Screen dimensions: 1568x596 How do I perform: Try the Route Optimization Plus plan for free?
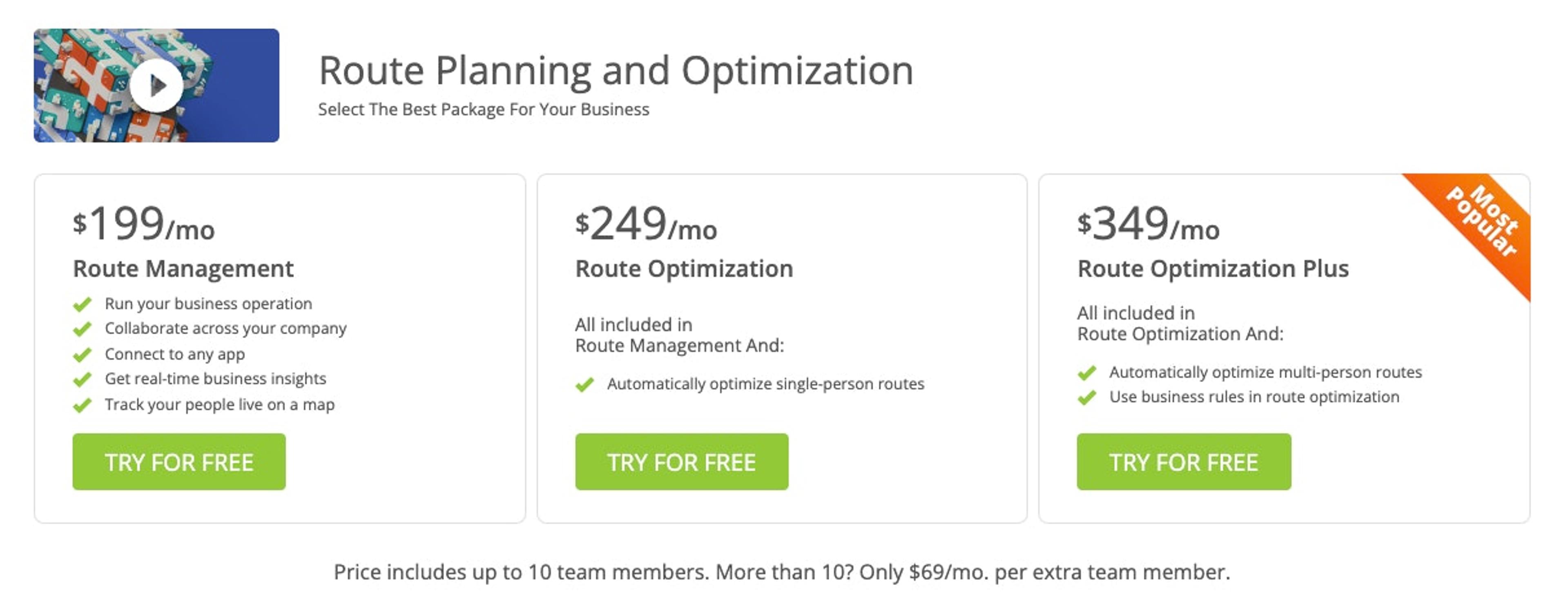tap(1183, 462)
